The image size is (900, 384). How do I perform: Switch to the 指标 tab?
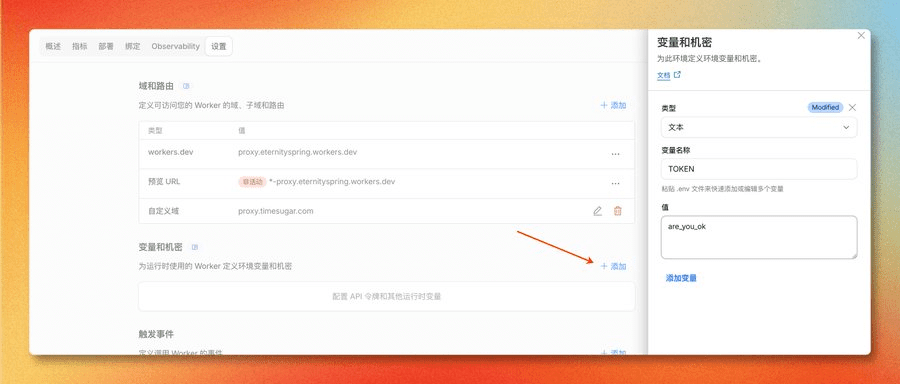click(80, 46)
